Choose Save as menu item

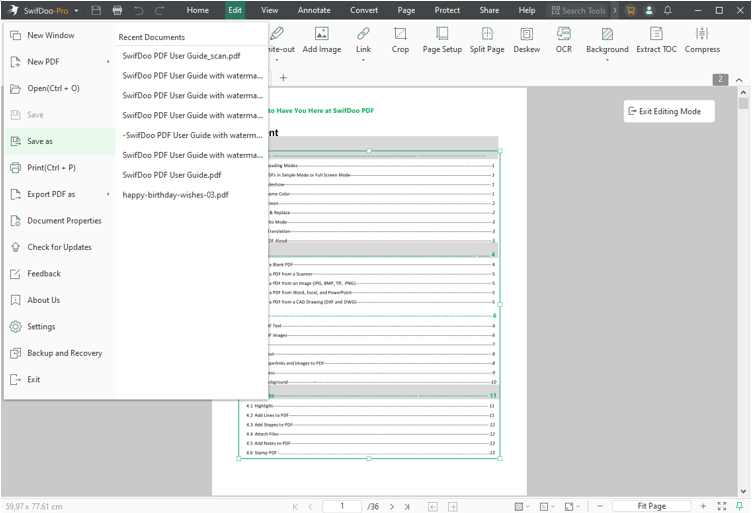pyautogui.click(x=59, y=141)
